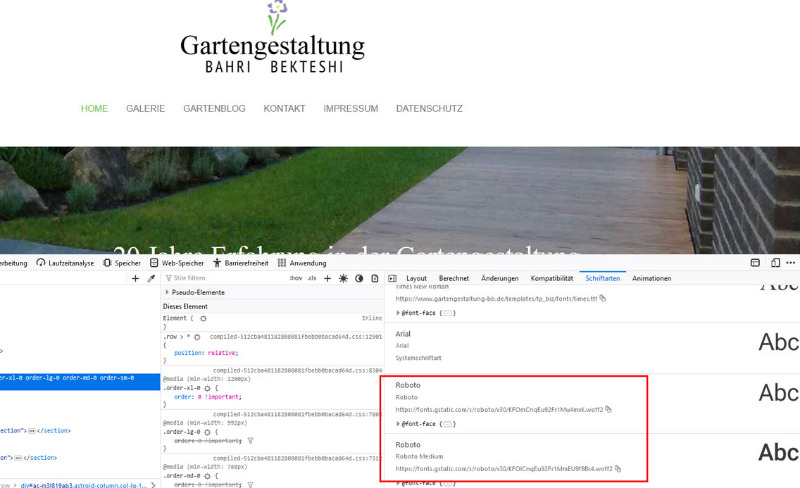Screen dimensions: 800x488
Task: Open the GARTENBLOG menu item
Action: tap(214, 109)
